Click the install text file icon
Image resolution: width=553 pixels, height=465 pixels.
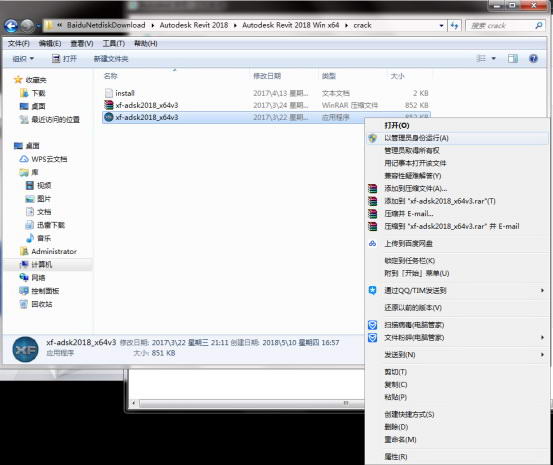point(109,93)
